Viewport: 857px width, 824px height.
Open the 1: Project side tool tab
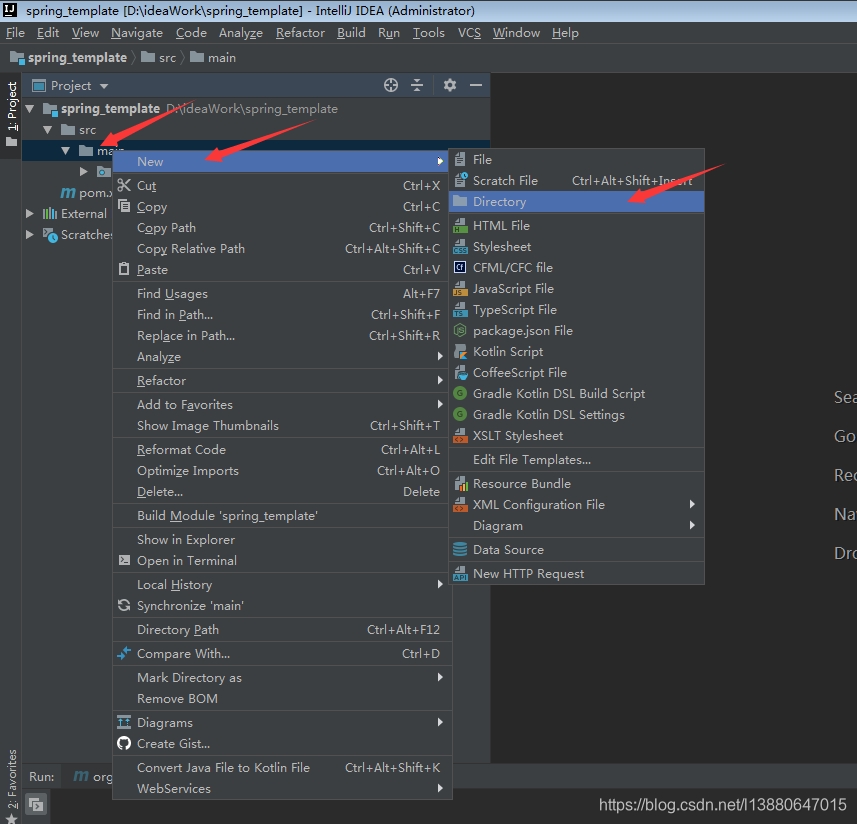click(x=11, y=115)
